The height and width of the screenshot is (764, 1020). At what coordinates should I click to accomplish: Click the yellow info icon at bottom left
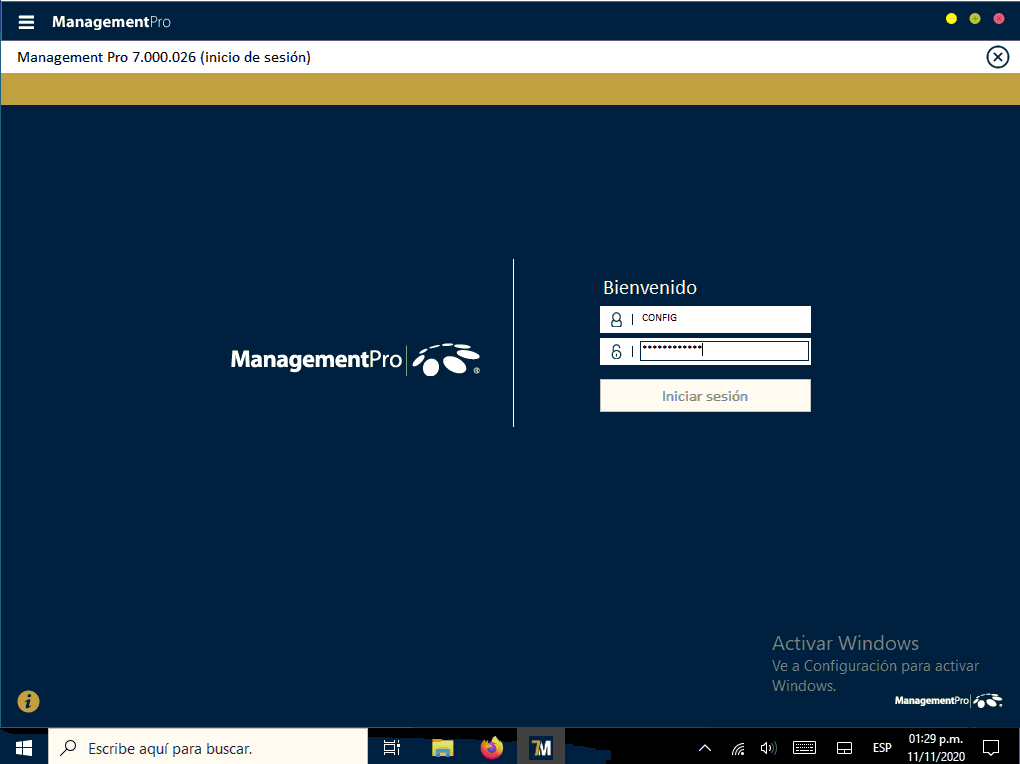pos(28,702)
